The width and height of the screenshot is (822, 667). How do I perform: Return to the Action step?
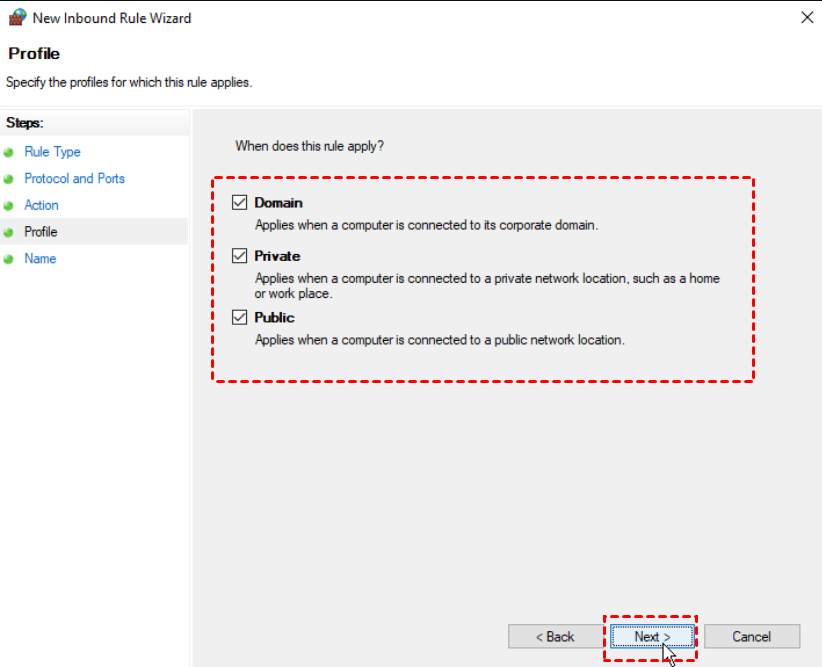tap(41, 206)
